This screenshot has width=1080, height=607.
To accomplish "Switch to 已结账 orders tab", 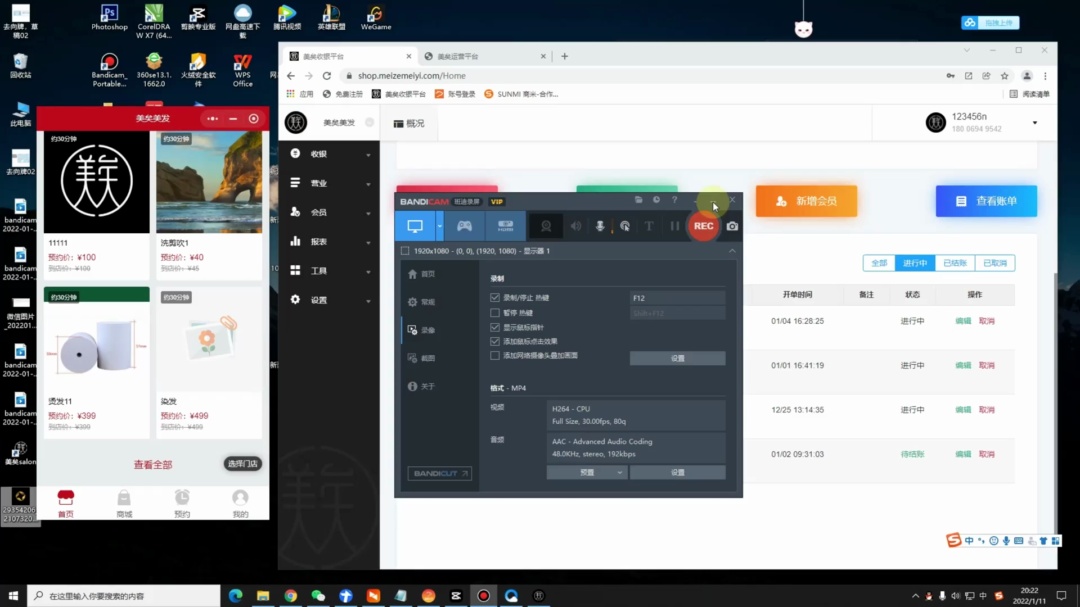I will point(954,263).
